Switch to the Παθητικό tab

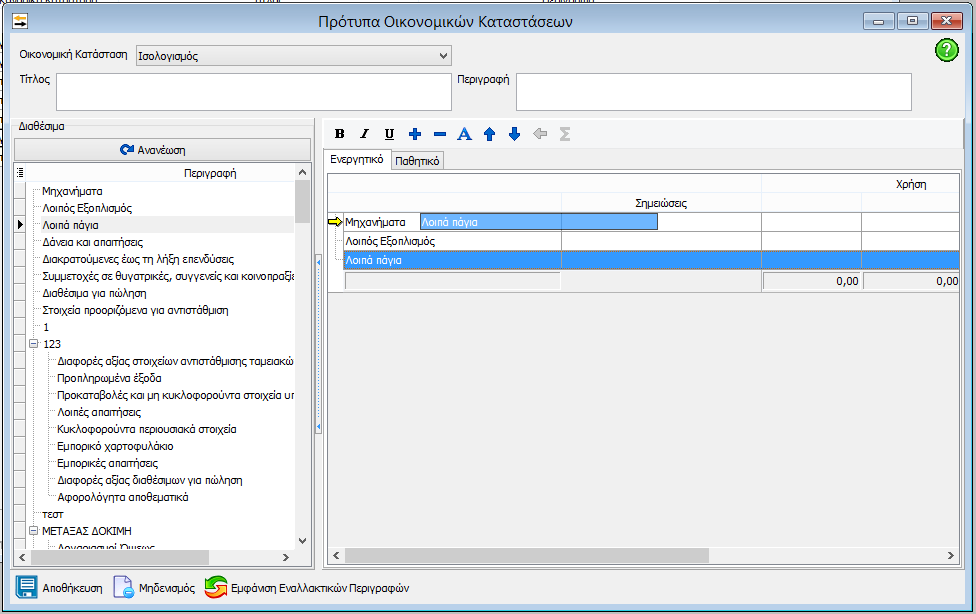click(x=417, y=161)
